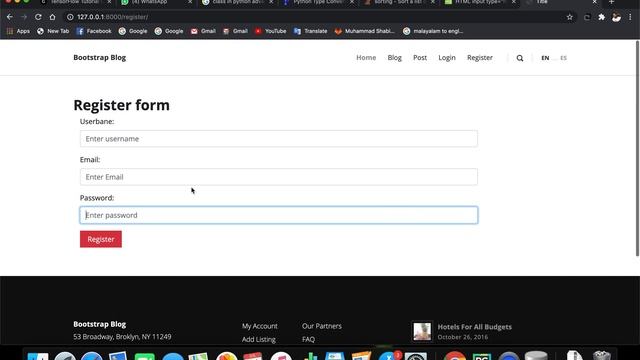Click the footer Bootstrap Blog title
Screen dimensions: 640x360
point(100,324)
